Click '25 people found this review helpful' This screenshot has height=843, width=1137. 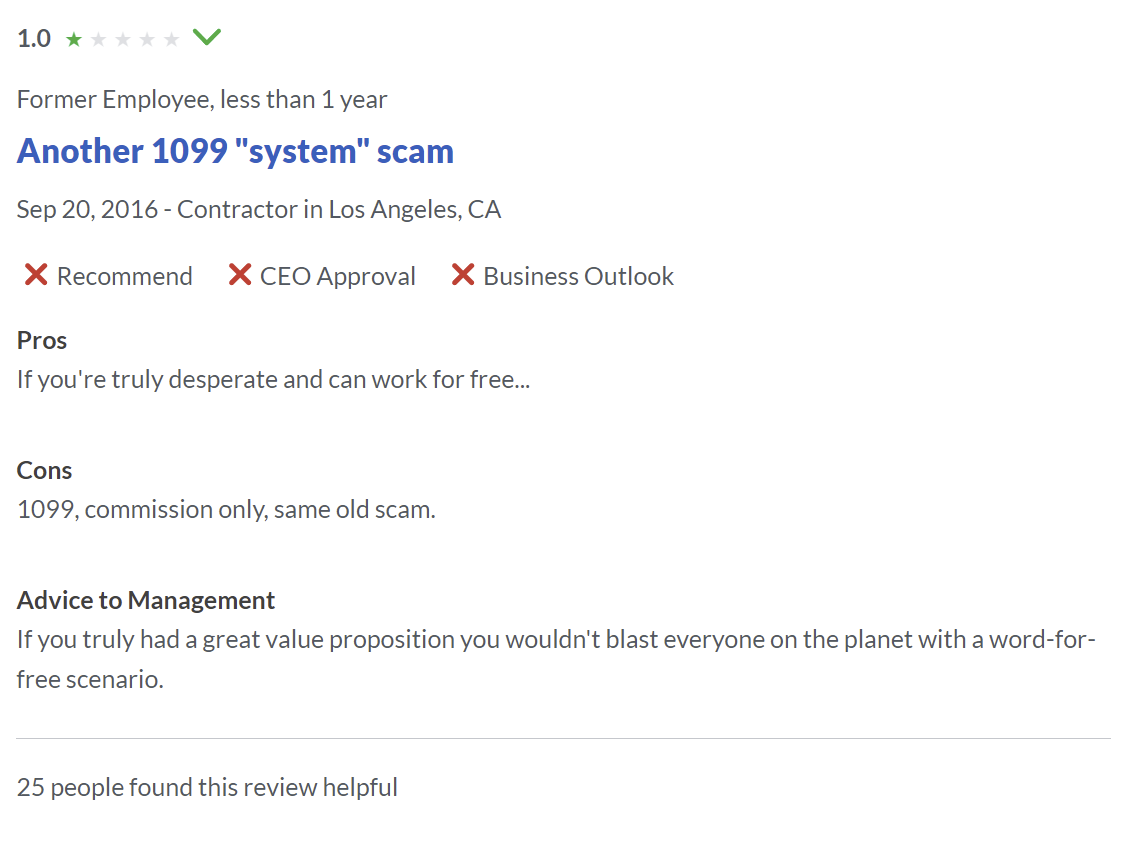(207, 787)
